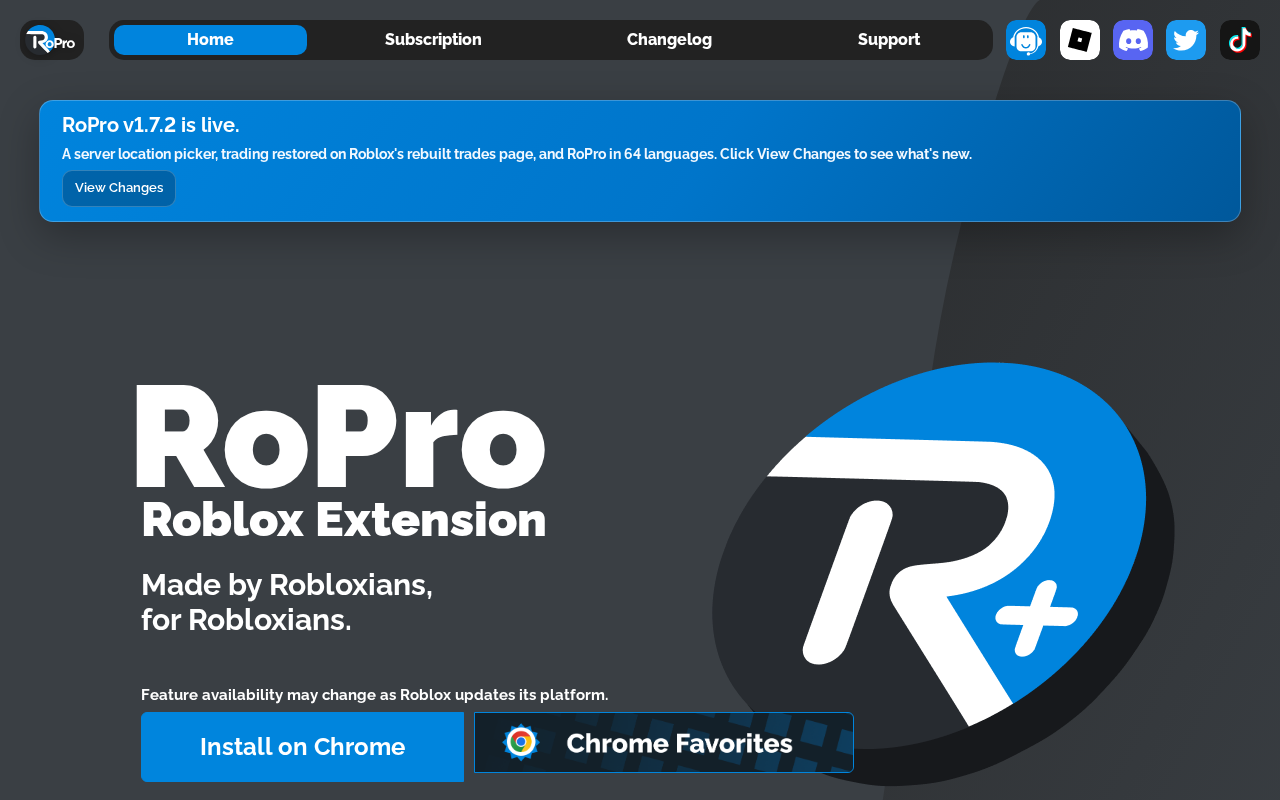Click the server location picker announcement text
Image resolution: width=1280 pixels, height=800 pixels.
point(517,154)
